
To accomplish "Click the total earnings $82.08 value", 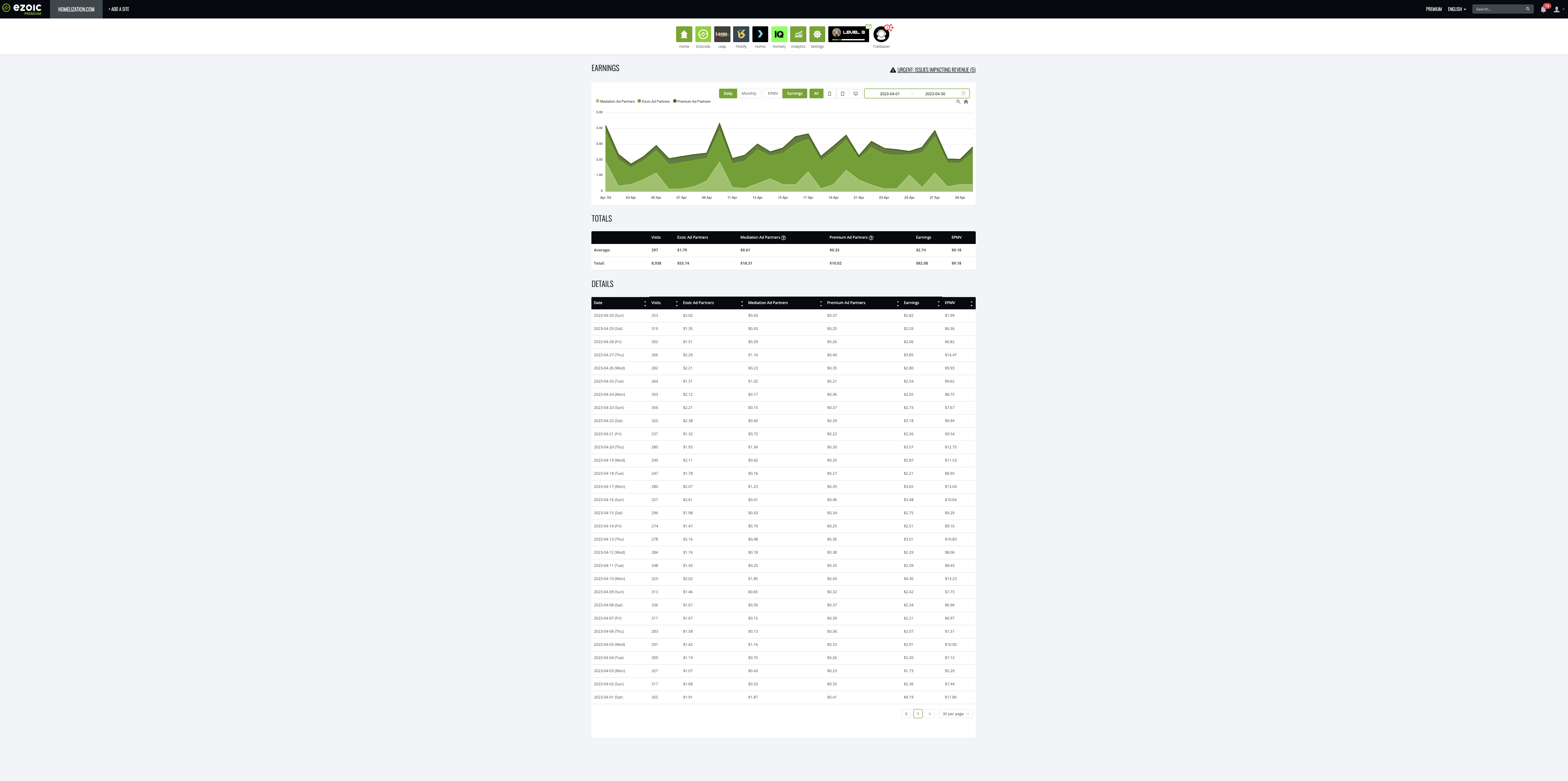I will click(922, 264).
